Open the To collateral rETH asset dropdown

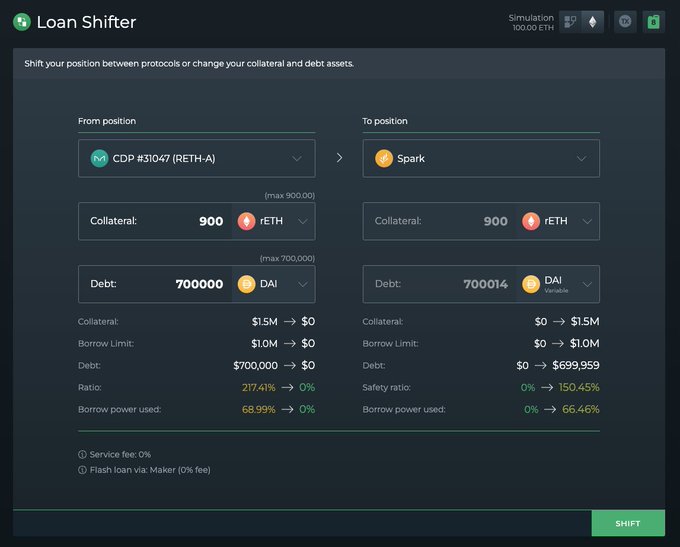click(x=558, y=221)
